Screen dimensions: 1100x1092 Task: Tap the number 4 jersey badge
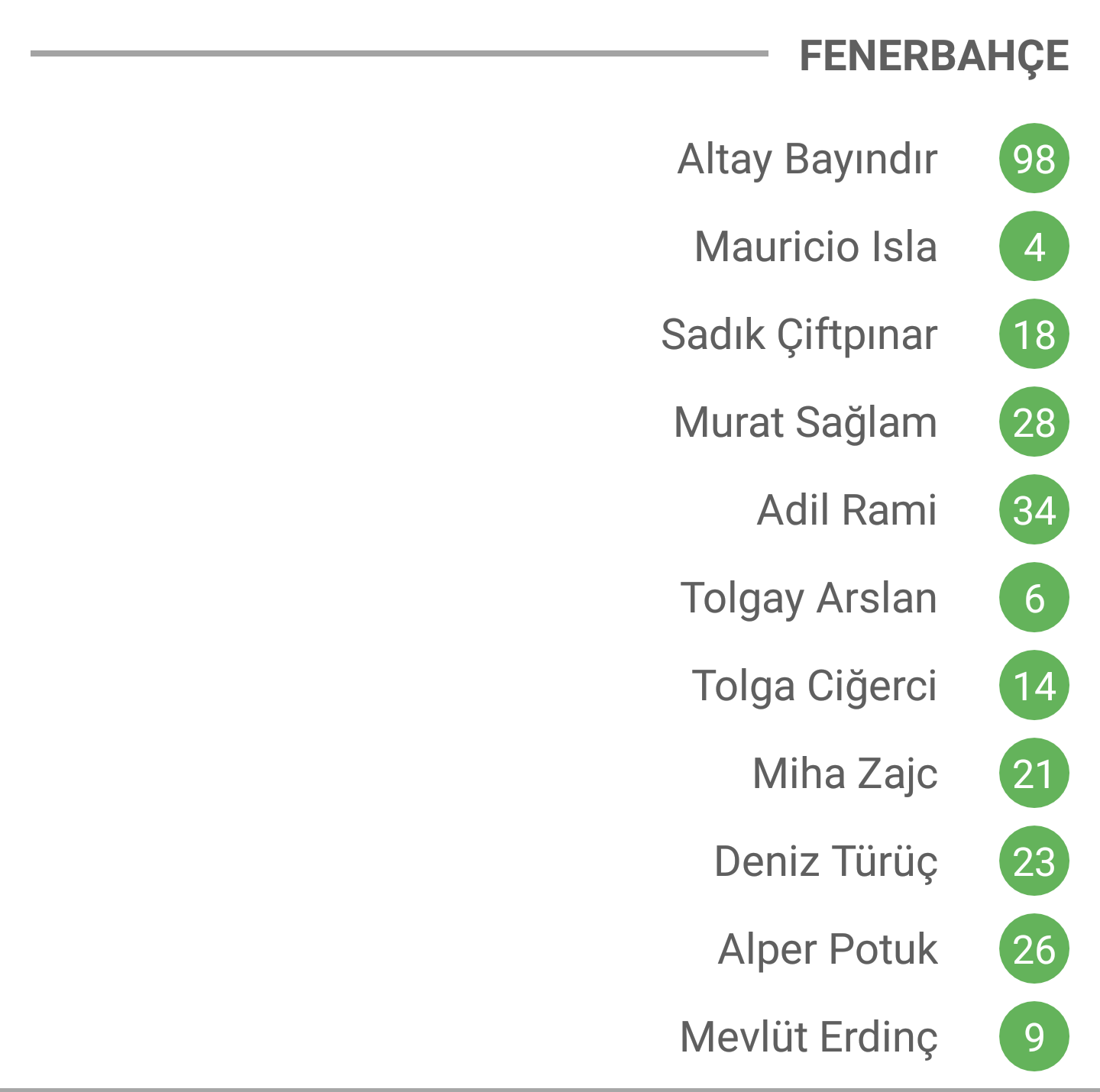1034,246
